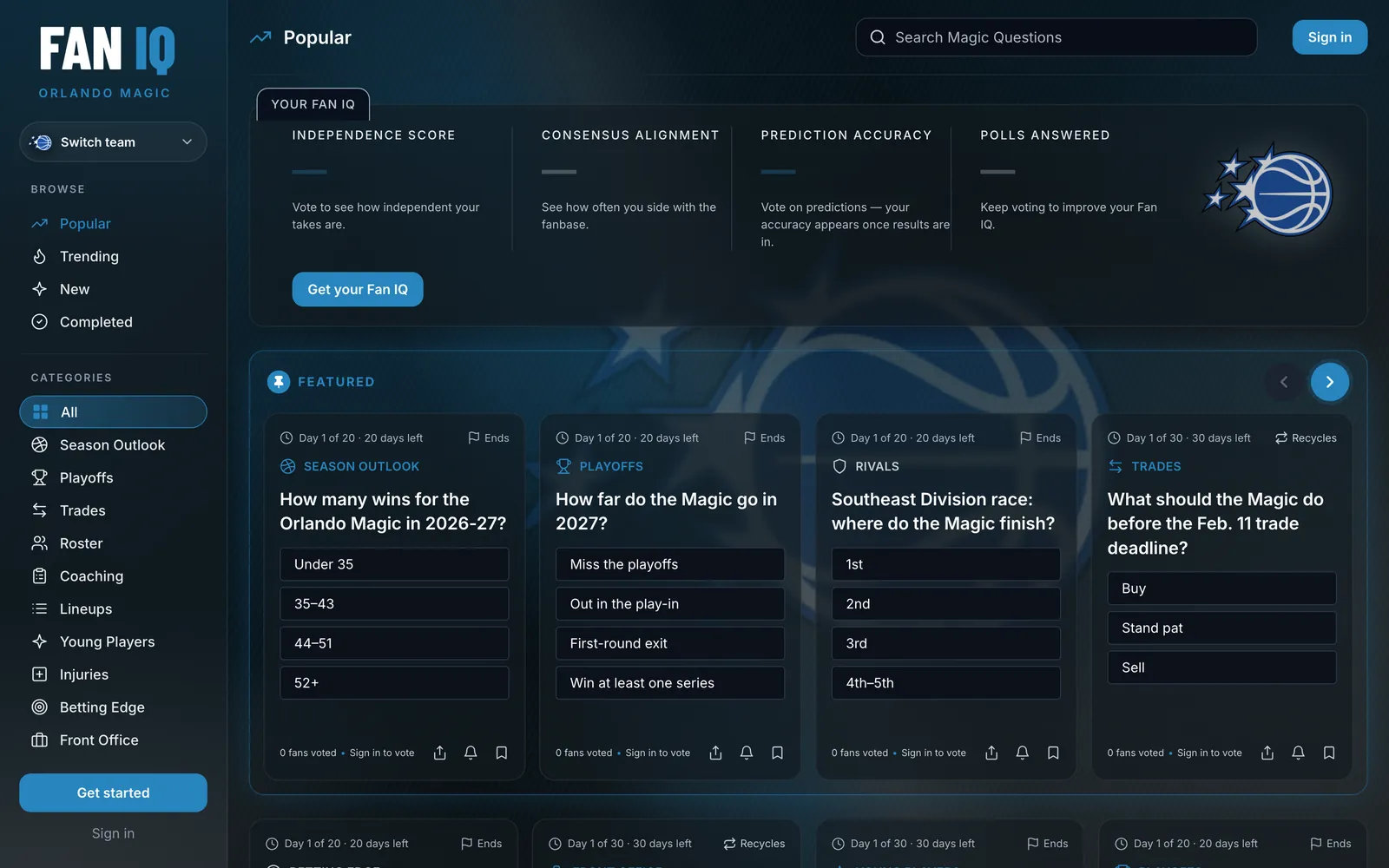Filter by Season Outlook category
1389x868 pixels.
pyautogui.click(x=113, y=445)
